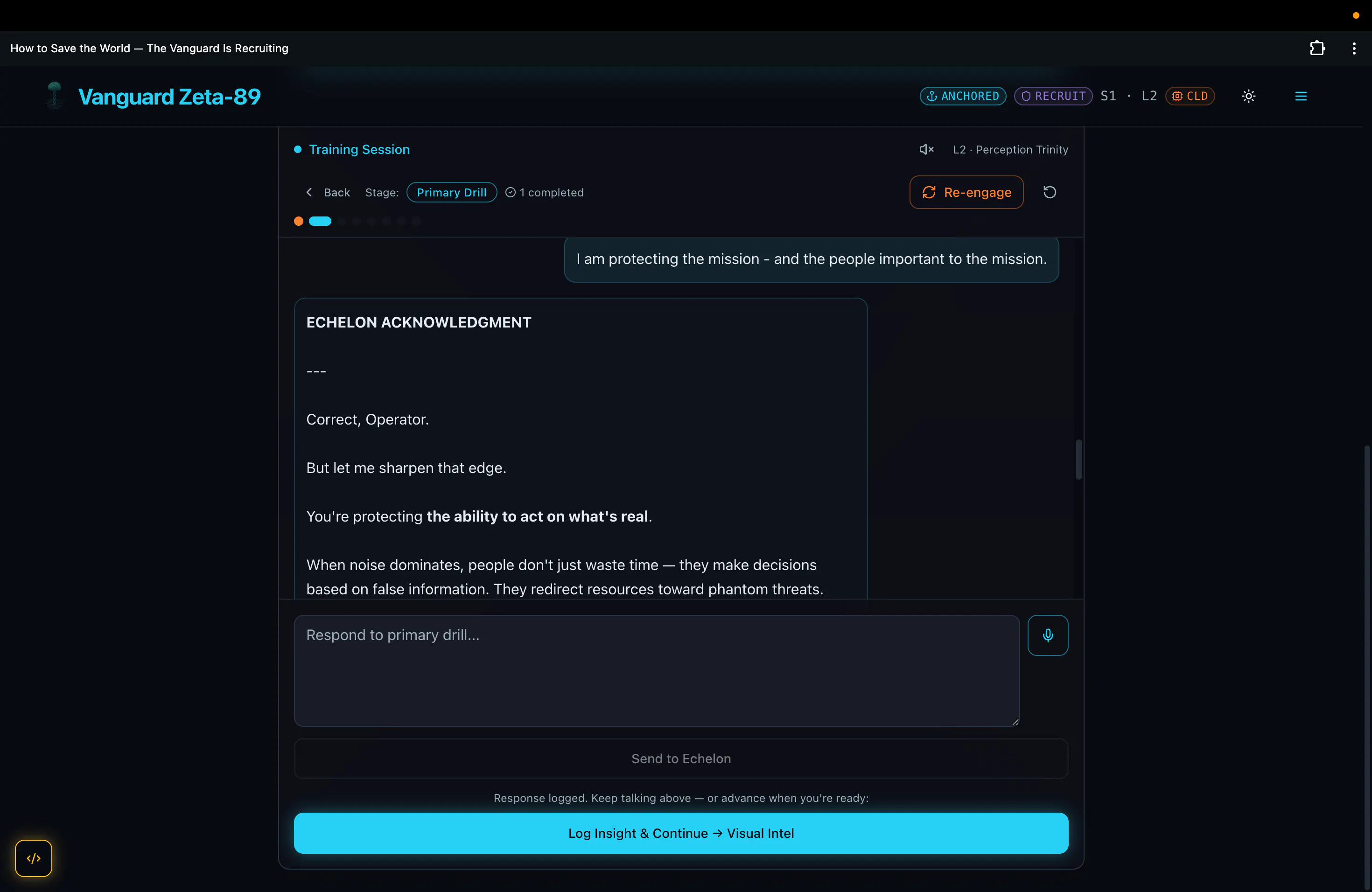
Task: Click the 1 completed indicator
Action: click(x=544, y=193)
